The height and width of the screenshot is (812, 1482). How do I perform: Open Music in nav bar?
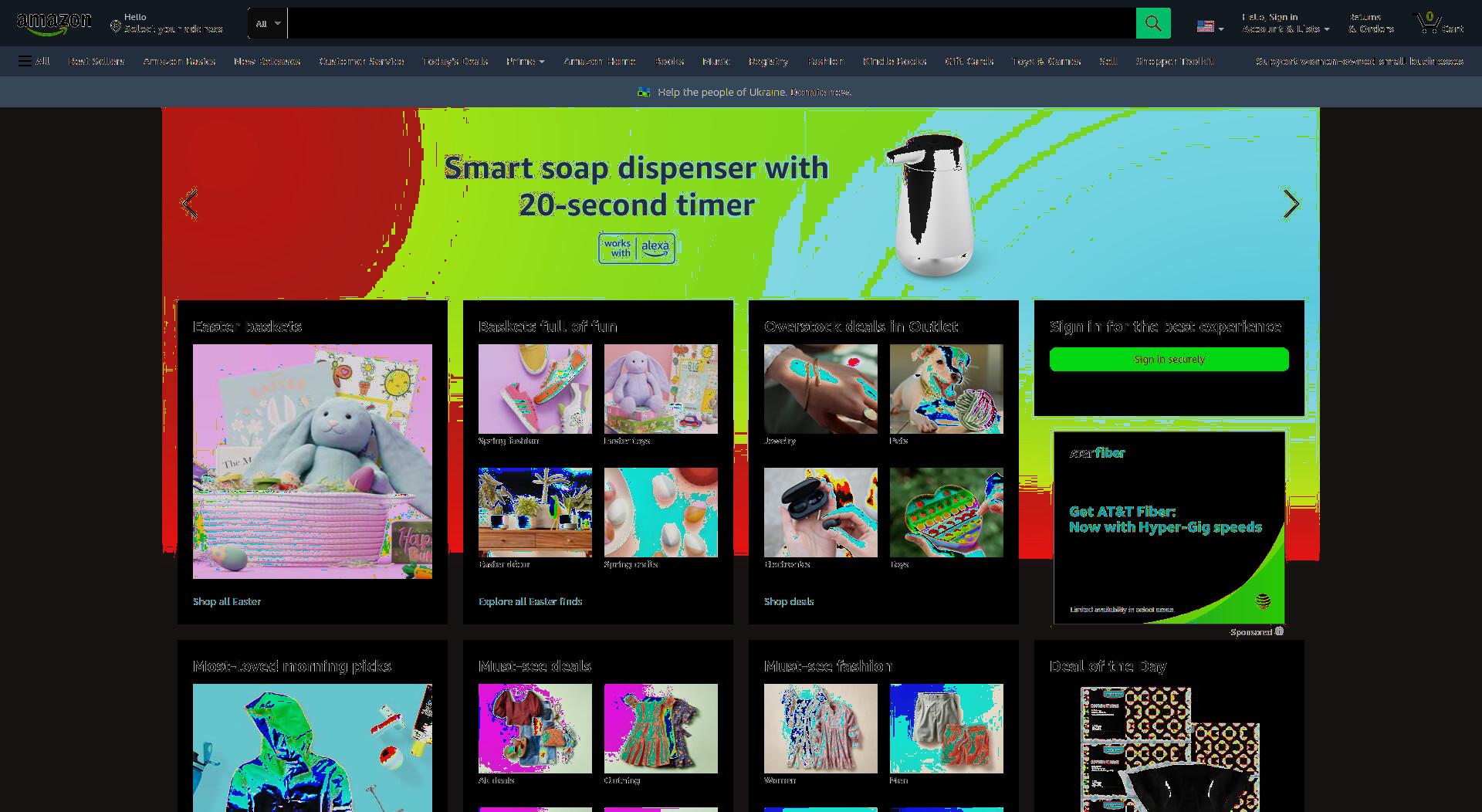tap(716, 61)
